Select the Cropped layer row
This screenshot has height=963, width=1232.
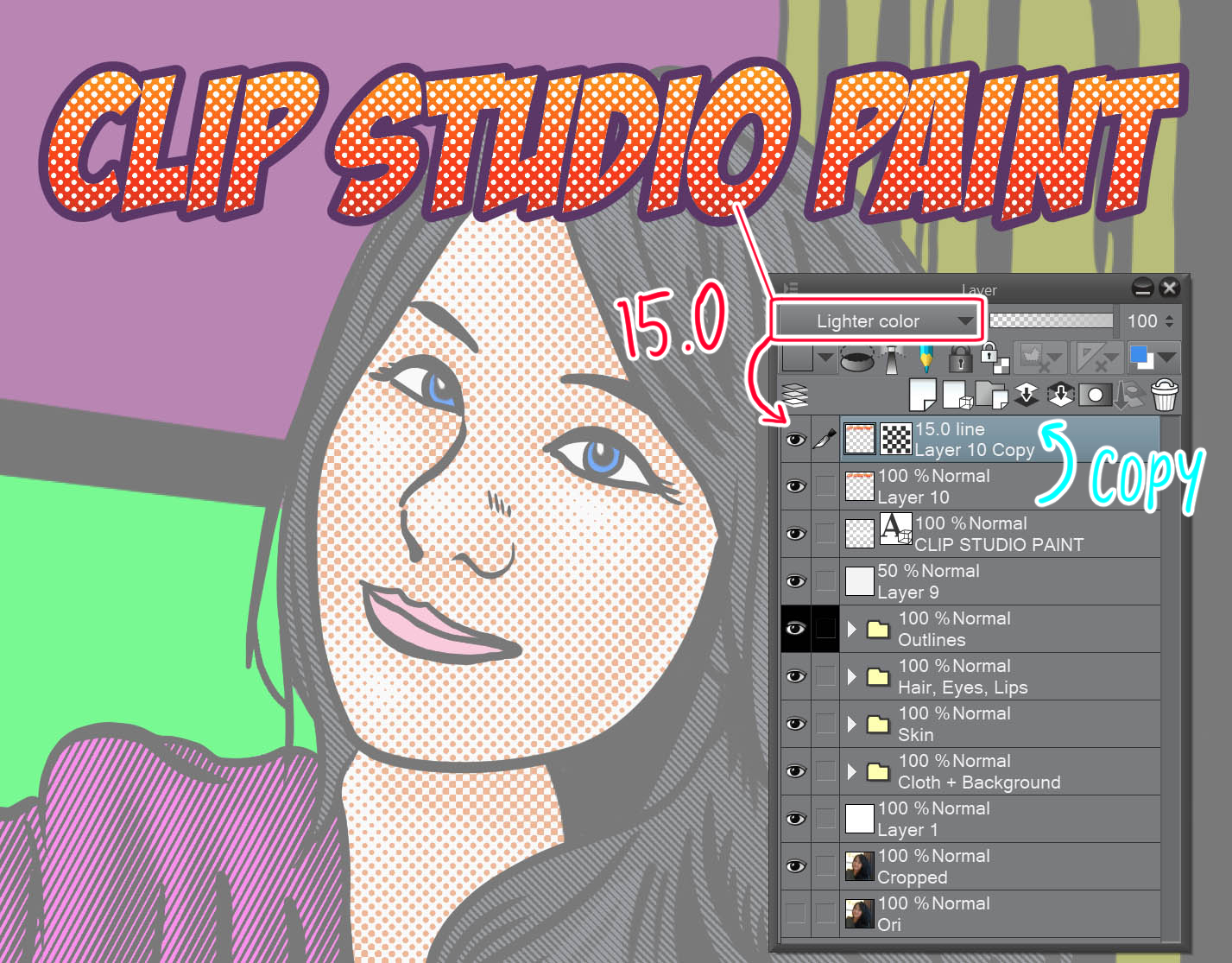1000,866
